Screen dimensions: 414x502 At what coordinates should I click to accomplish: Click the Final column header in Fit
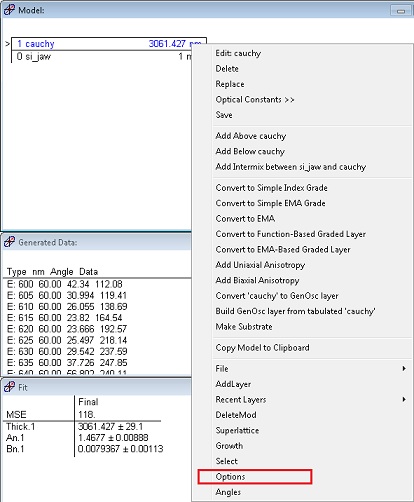[88, 402]
